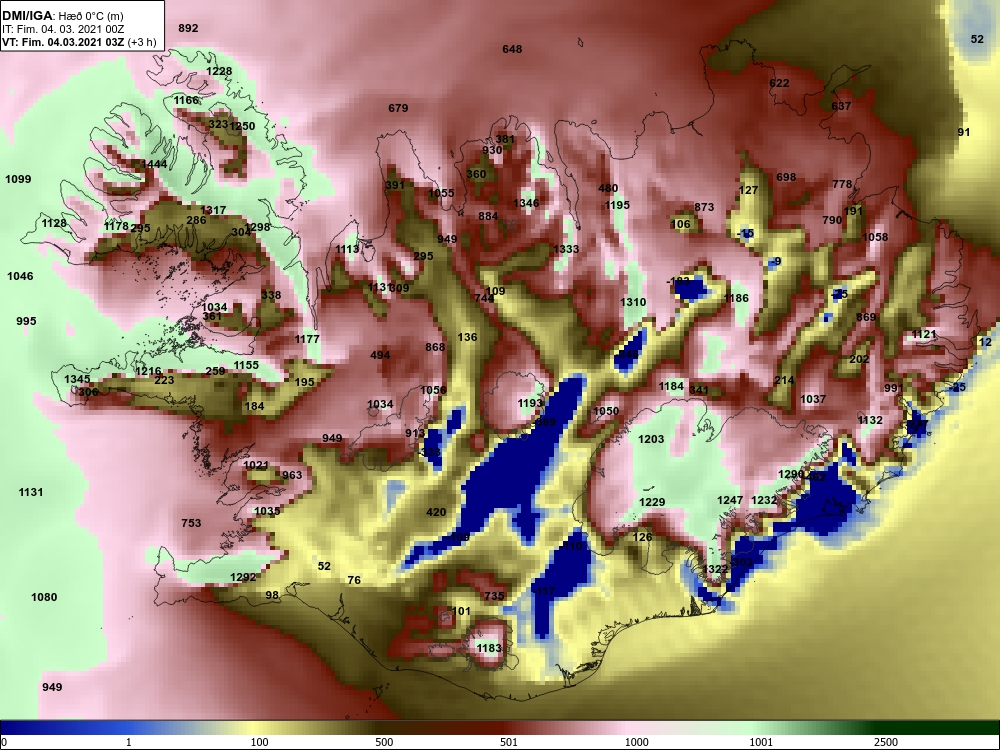Click the 622 label
The height and width of the screenshot is (750, 1000).
[779, 84]
